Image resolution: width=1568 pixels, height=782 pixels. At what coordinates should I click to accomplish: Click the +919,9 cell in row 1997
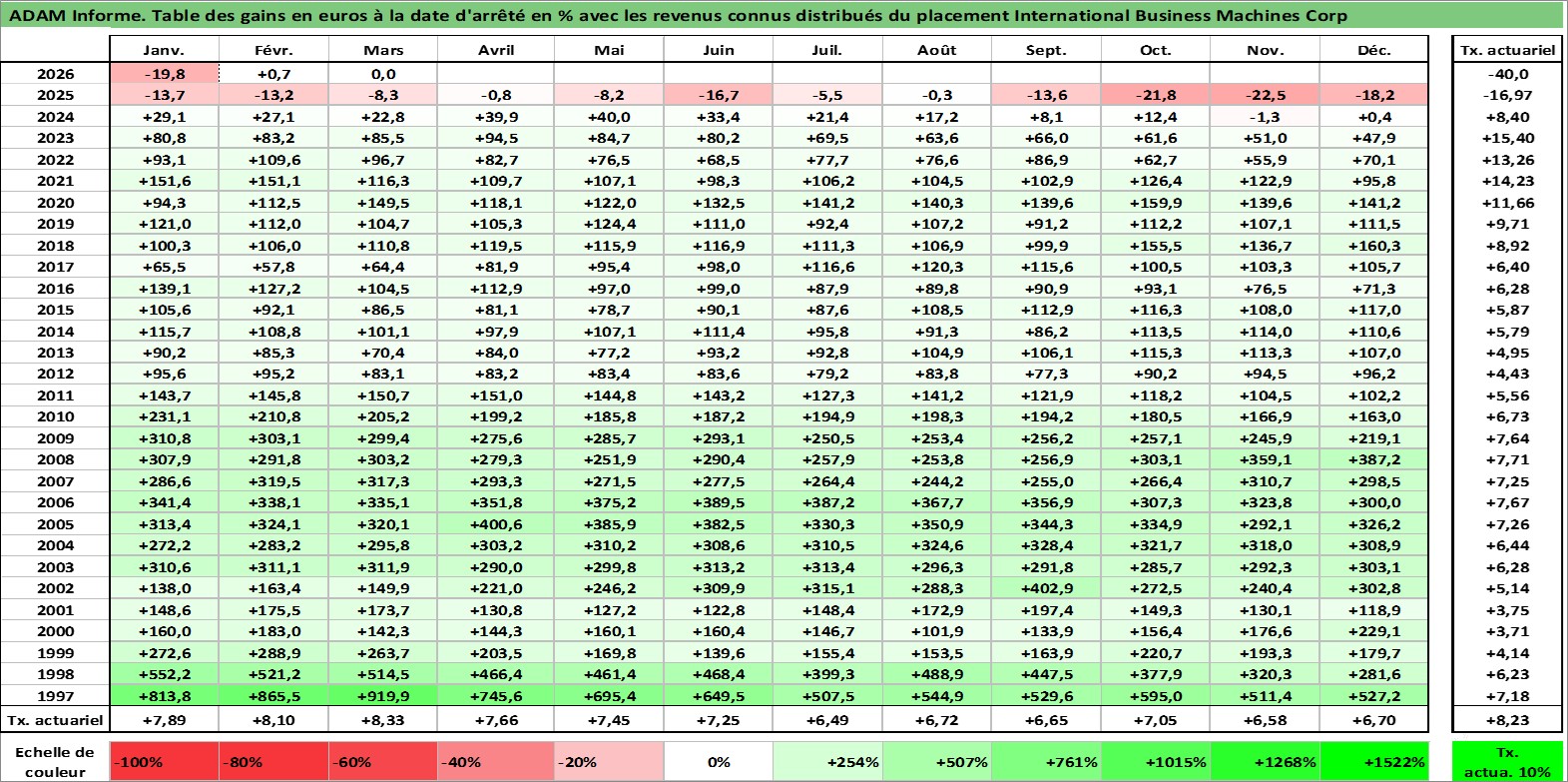click(x=383, y=696)
